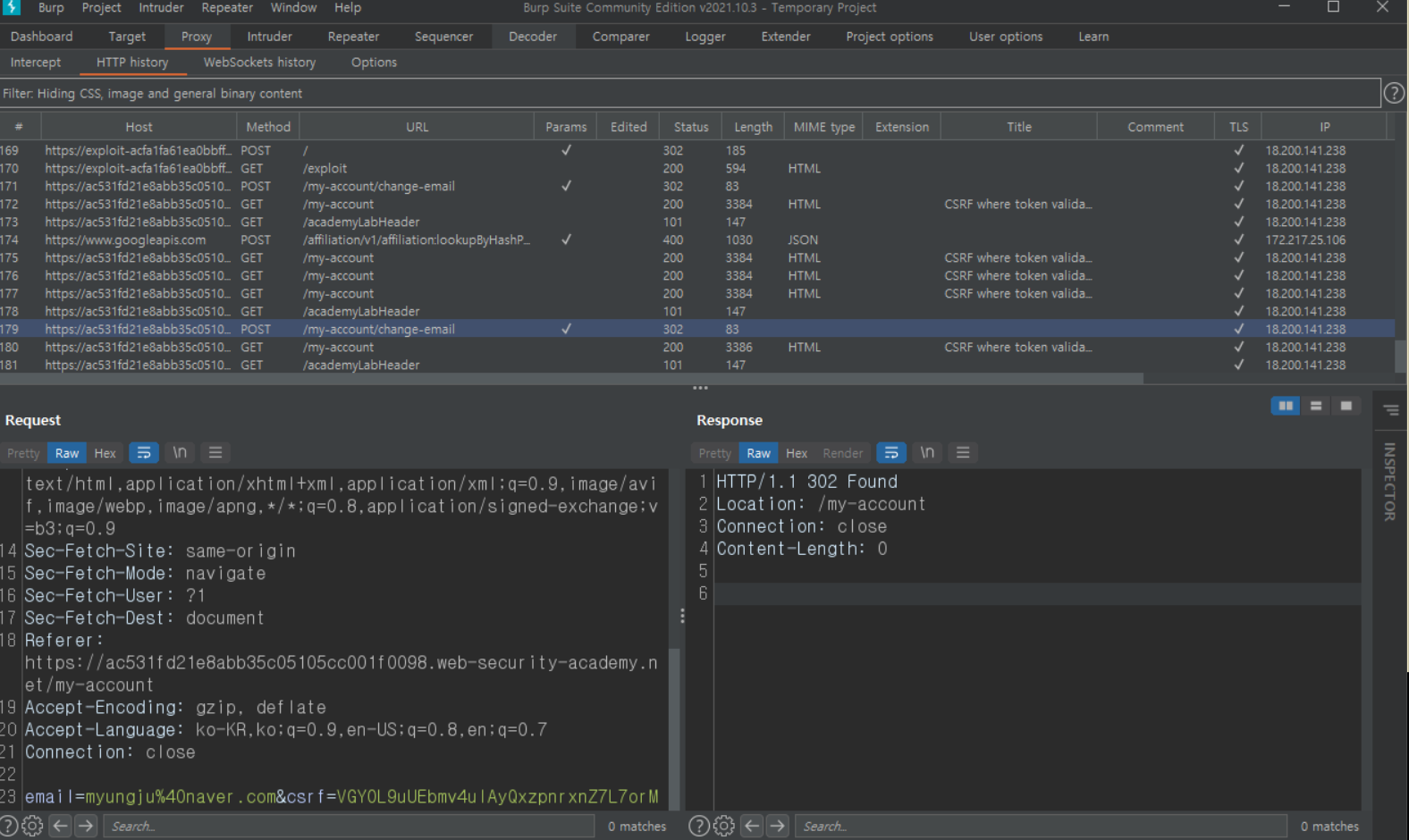Open the WebSockets history sub-tab
This screenshot has width=1409, height=840.
[x=259, y=63]
